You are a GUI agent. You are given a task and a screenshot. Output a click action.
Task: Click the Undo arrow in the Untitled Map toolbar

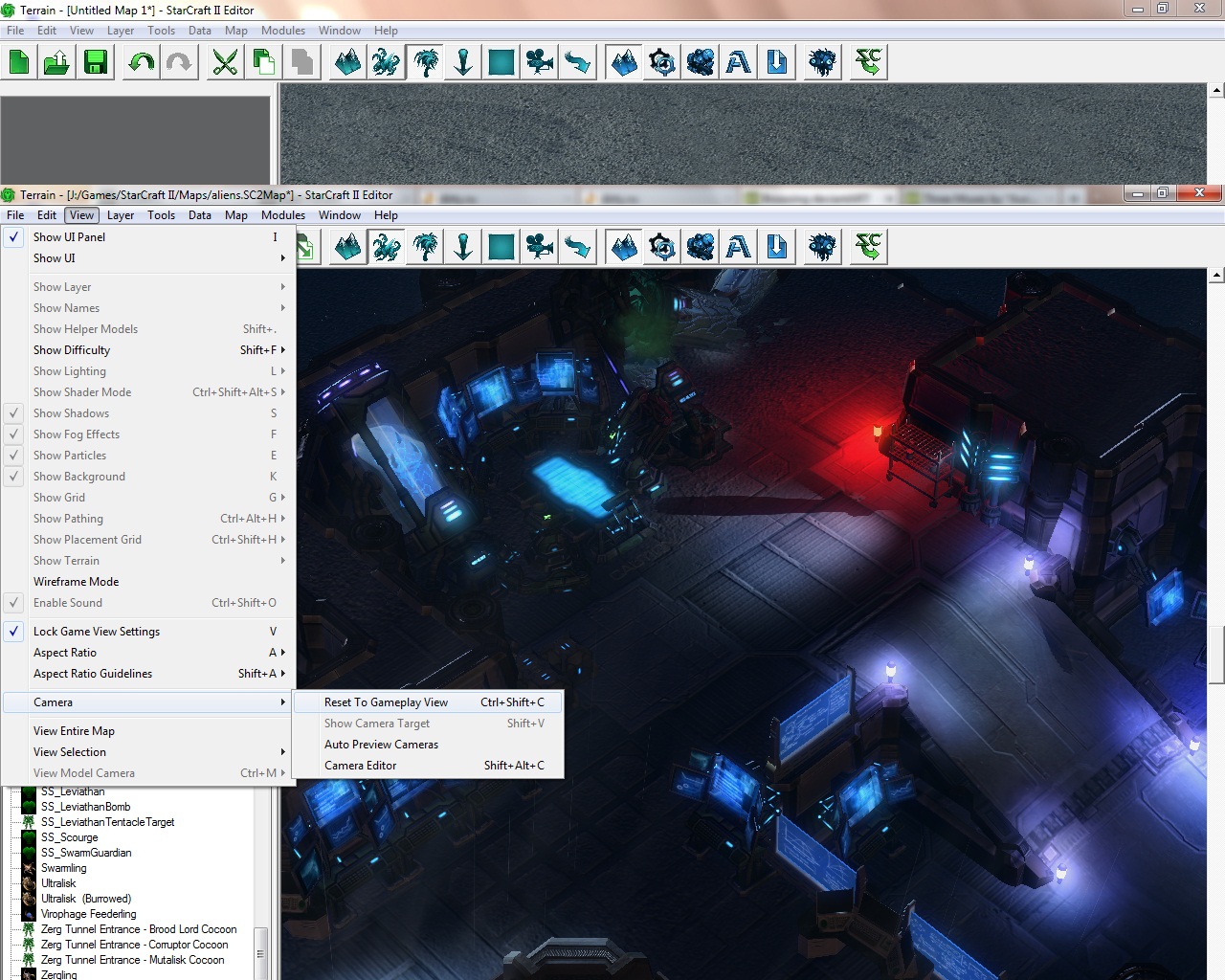pyautogui.click(x=142, y=63)
